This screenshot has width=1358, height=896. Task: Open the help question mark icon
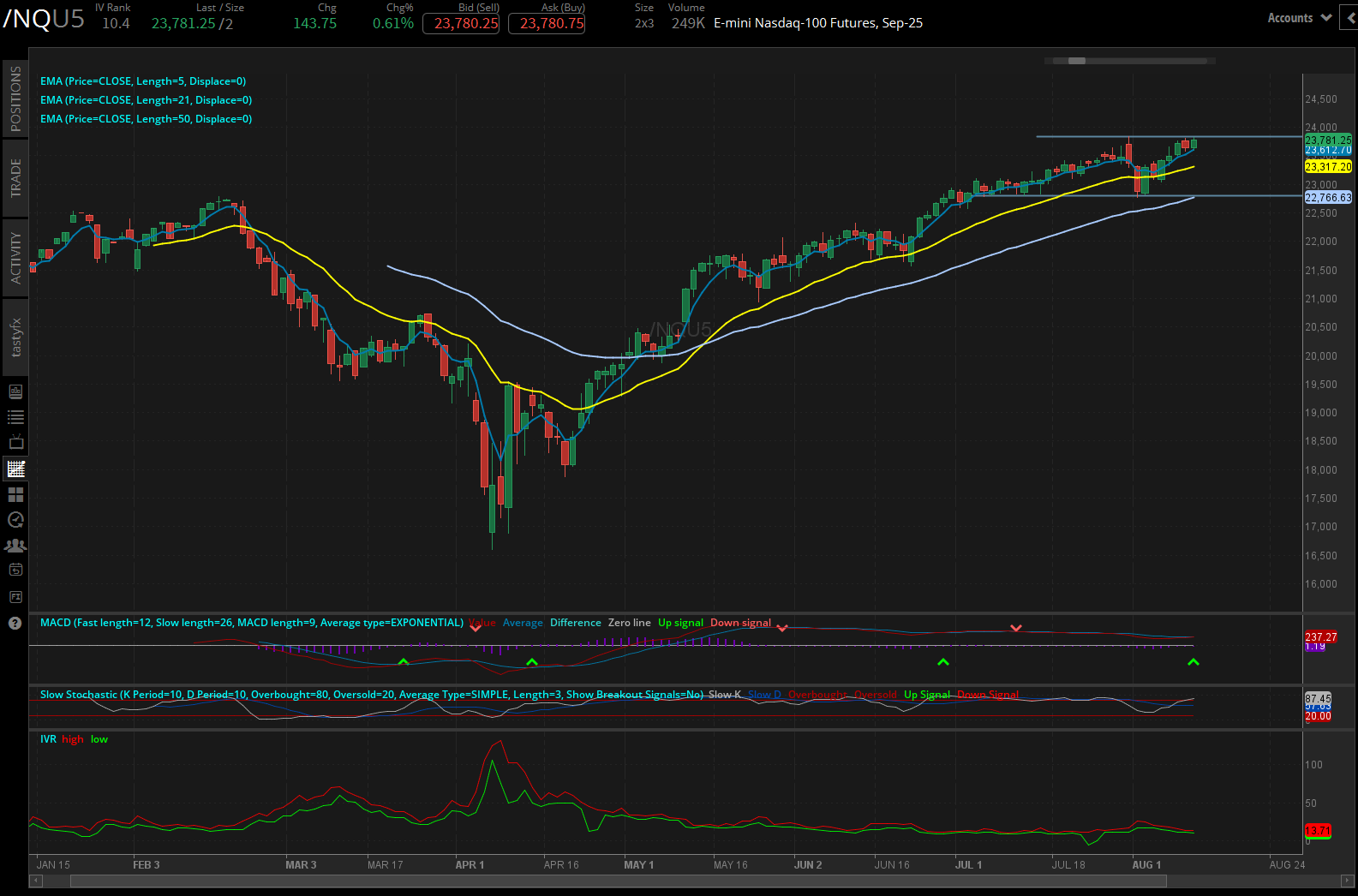[15, 623]
